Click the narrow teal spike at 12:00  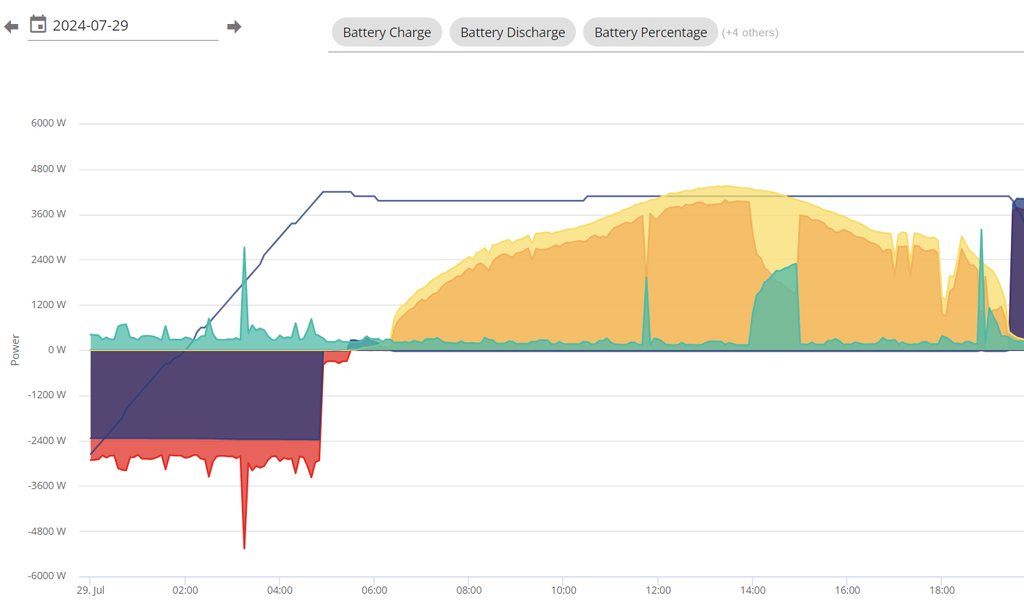pyautogui.click(x=646, y=285)
